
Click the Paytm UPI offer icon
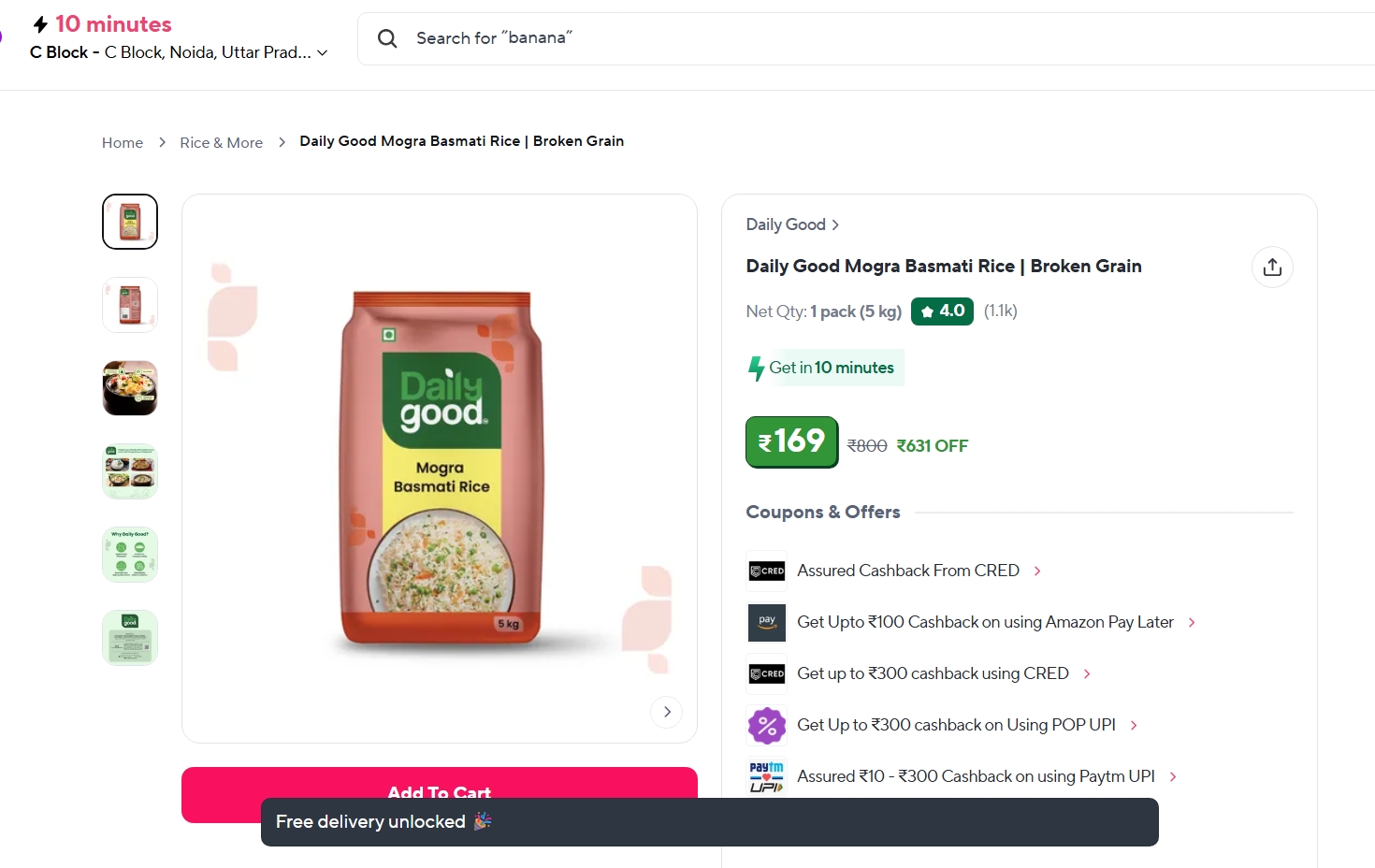tap(767, 776)
